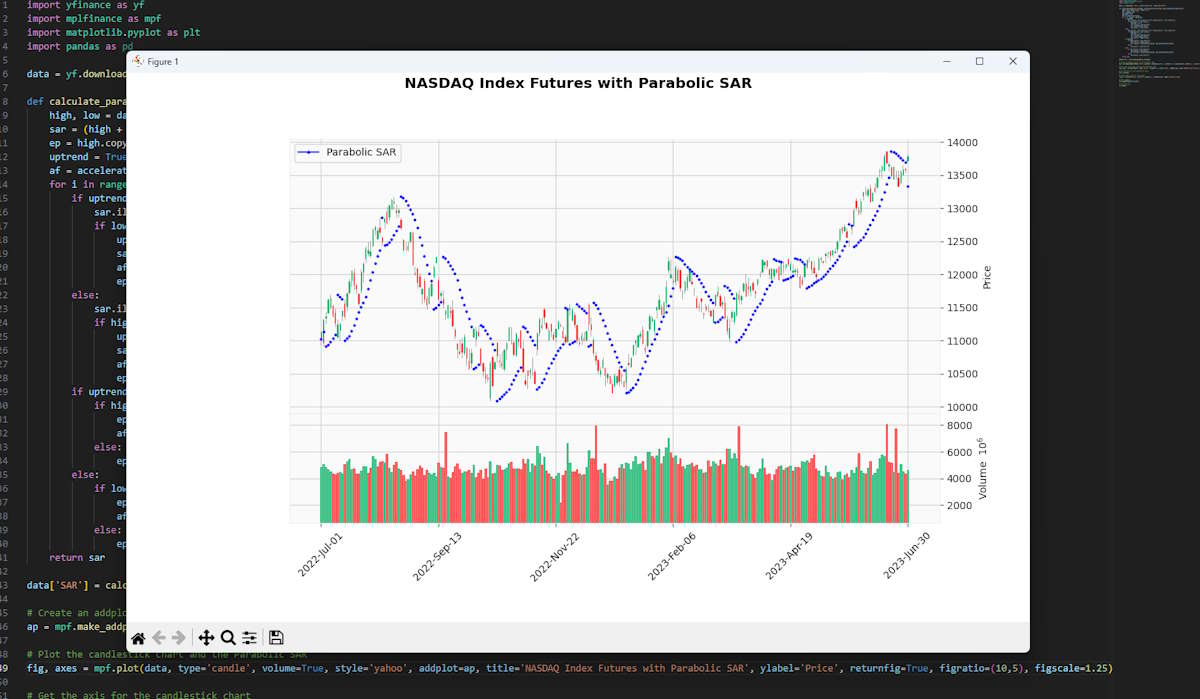Click the Forward arrow in the figure toolbar
Image resolution: width=1200 pixels, height=699 pixels.
179,638
